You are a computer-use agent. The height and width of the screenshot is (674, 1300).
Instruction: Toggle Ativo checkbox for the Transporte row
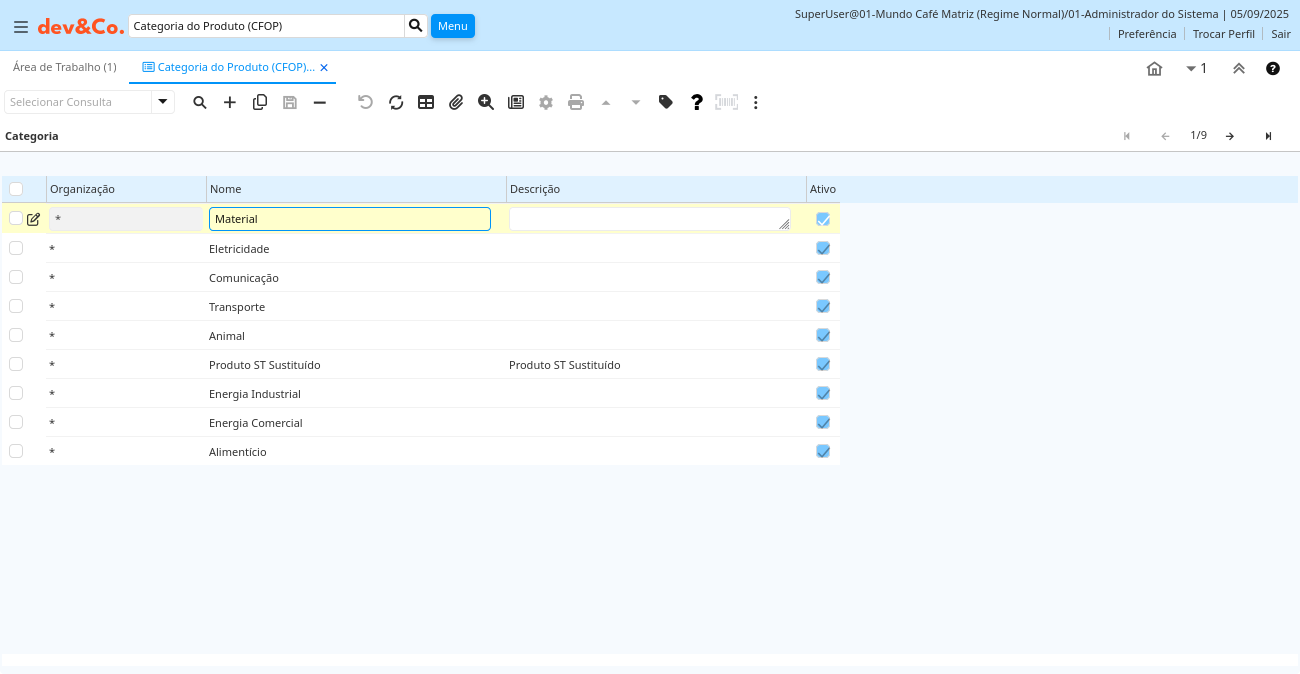pyautogui.click(x=823, y=306)
